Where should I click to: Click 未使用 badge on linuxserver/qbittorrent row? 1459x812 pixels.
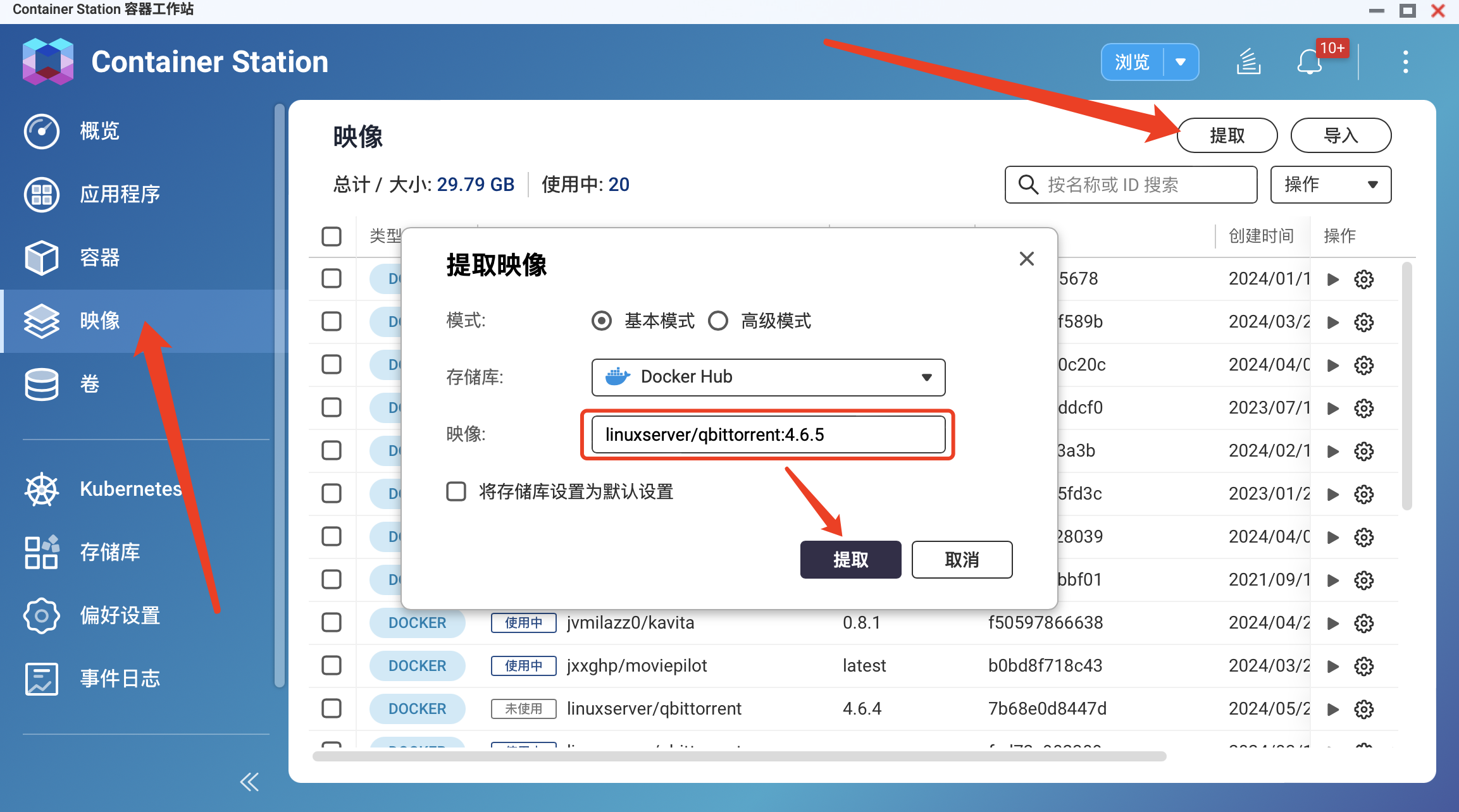pyautogui.click(x=523, y=709)
